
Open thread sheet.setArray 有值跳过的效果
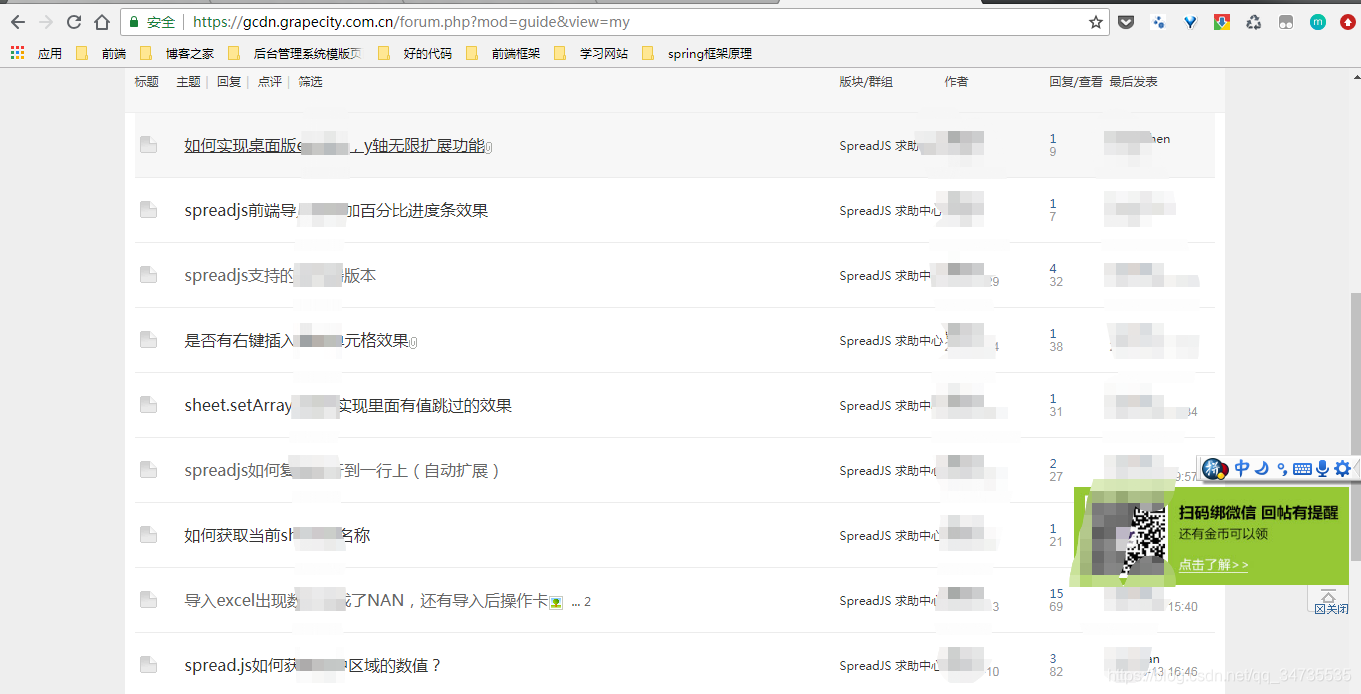(348, 406)
